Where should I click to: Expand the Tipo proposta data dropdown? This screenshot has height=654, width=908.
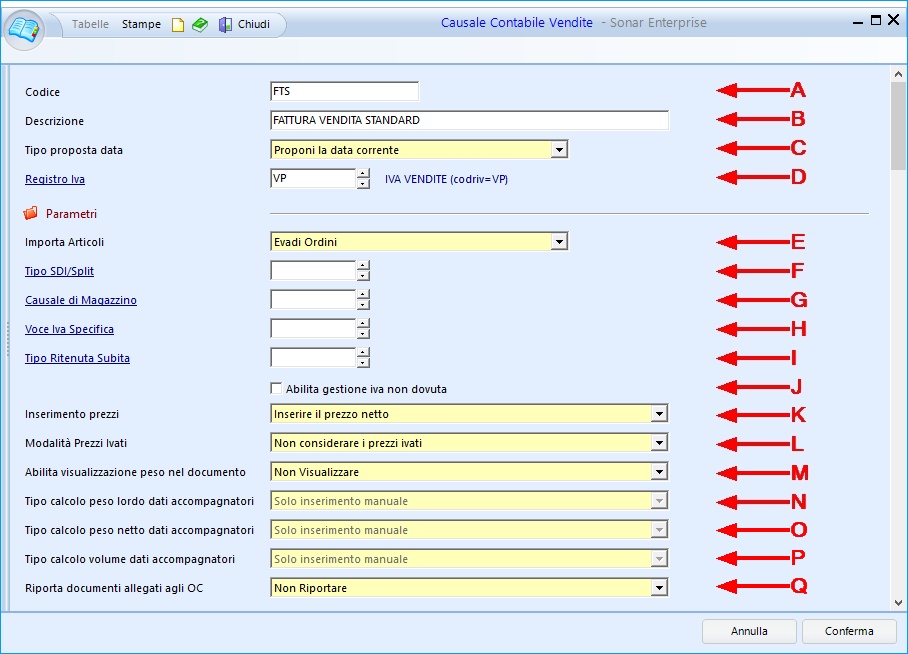click(x=559, y=150)
